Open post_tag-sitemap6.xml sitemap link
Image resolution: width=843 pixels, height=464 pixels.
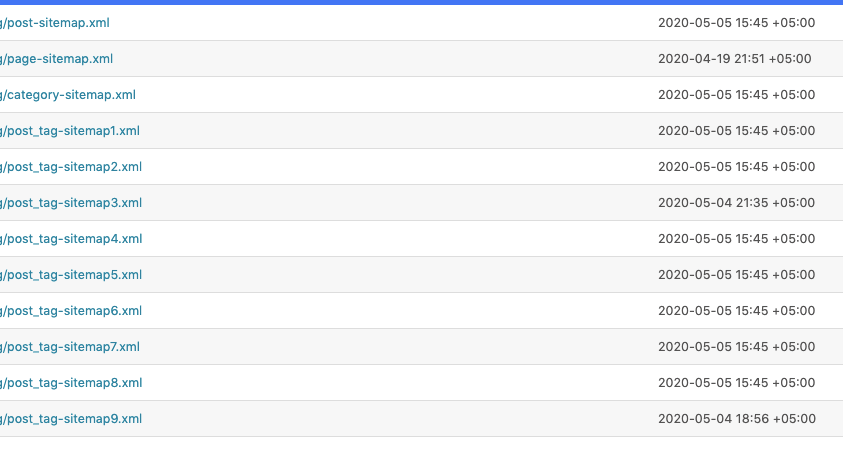point(73,311)
